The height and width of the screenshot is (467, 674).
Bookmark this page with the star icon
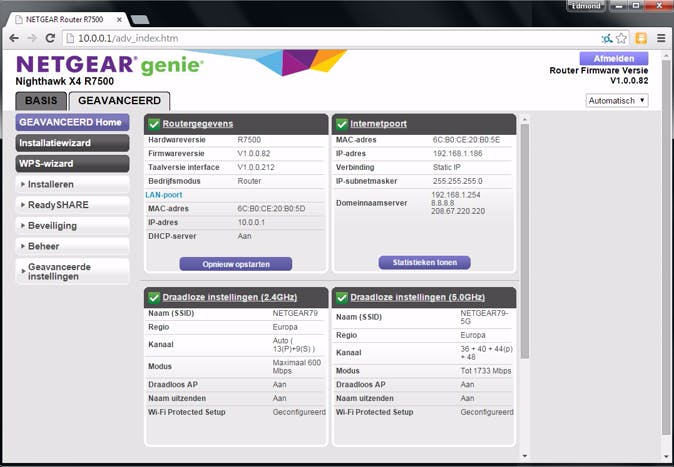[x=621, y=38]
